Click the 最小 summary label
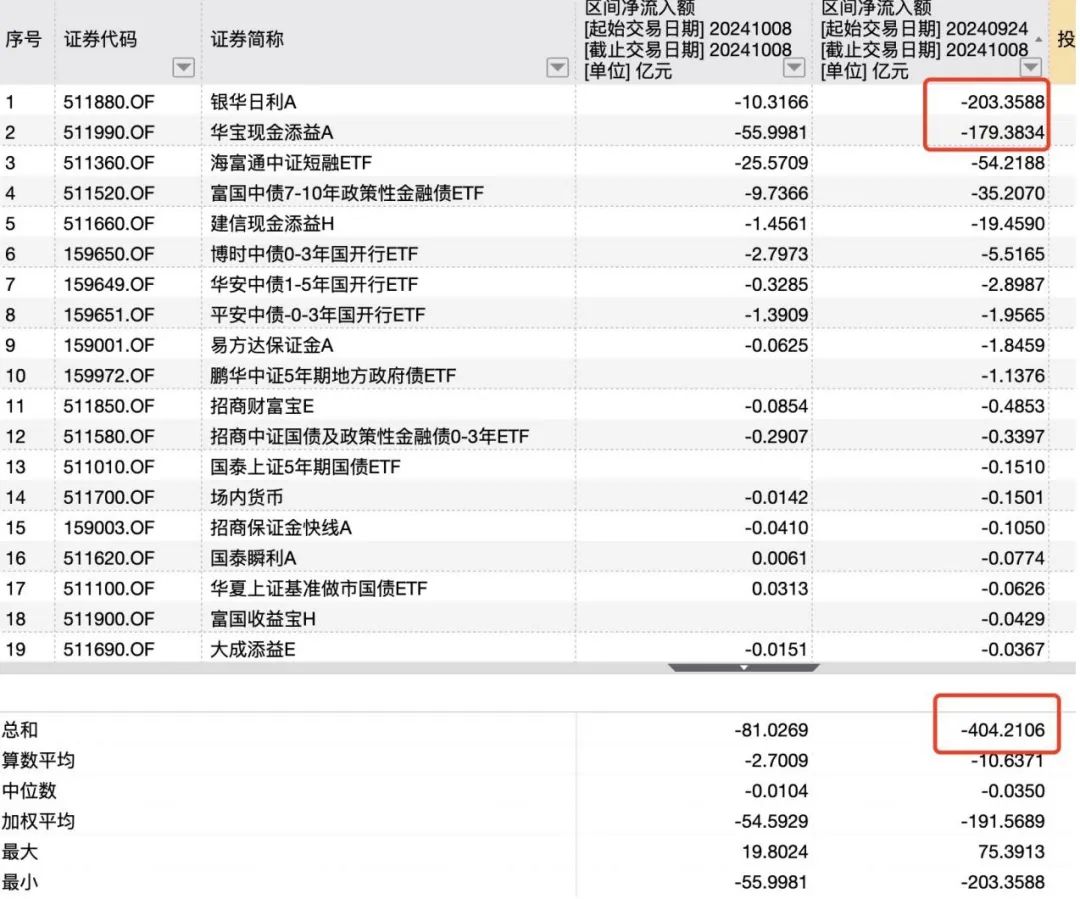This screenshot has width=1080, height=899. [20, 882]
